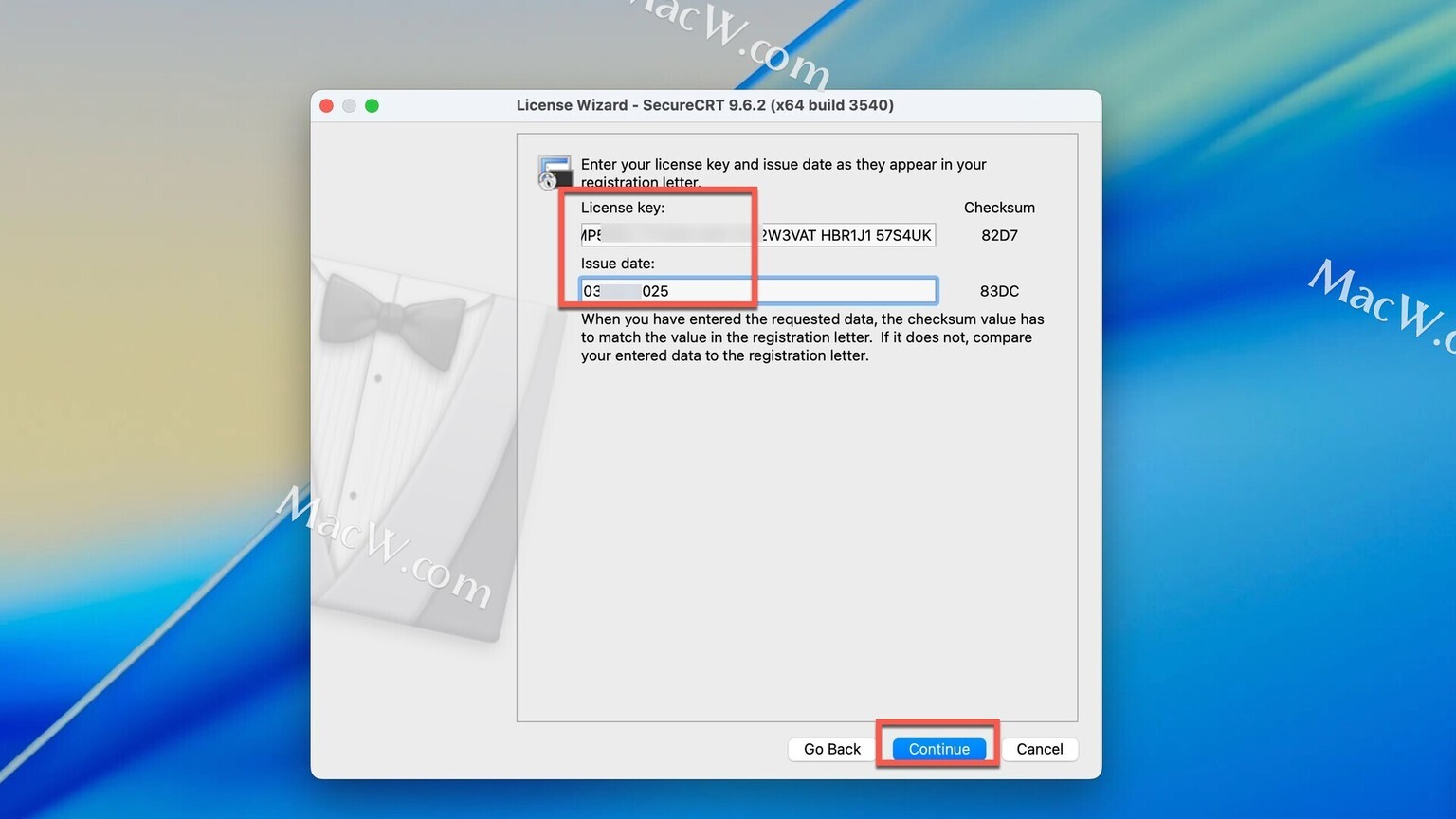Click the Continue button
1456x819 pixels.
pos(938,749)
